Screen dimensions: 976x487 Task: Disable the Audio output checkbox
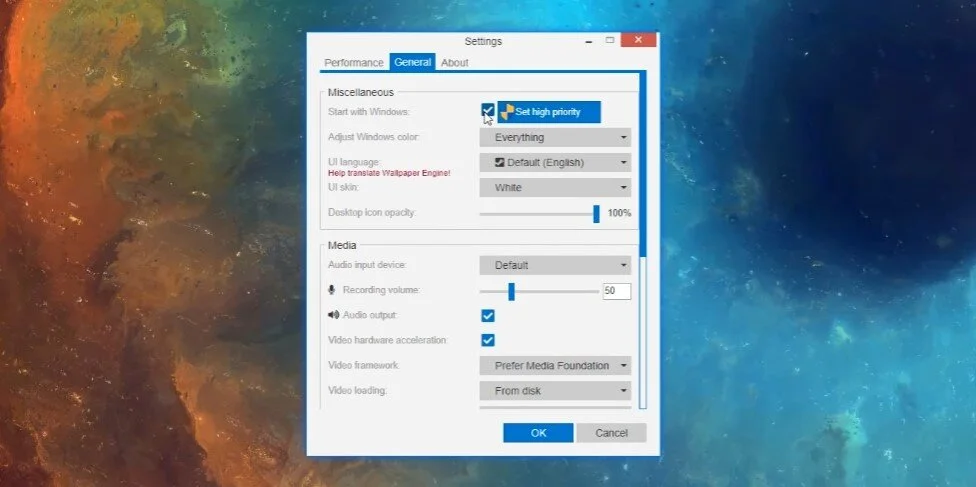click(x=488, y=316)
